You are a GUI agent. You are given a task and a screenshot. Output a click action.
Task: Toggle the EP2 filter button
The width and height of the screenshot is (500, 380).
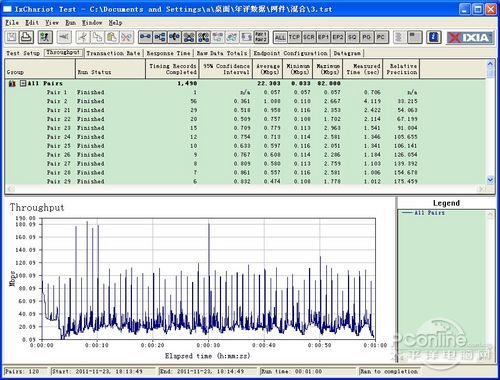338,37
